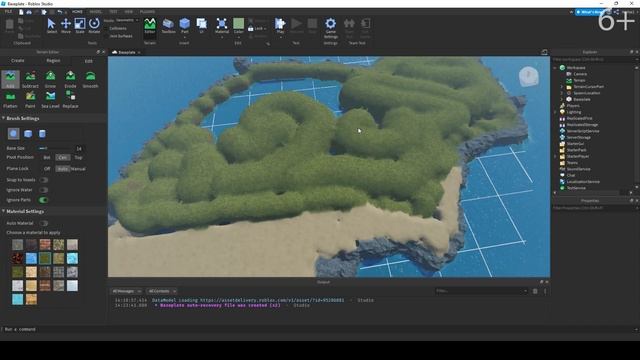Toggle Snap to Voxels switch

click(44, 180)
